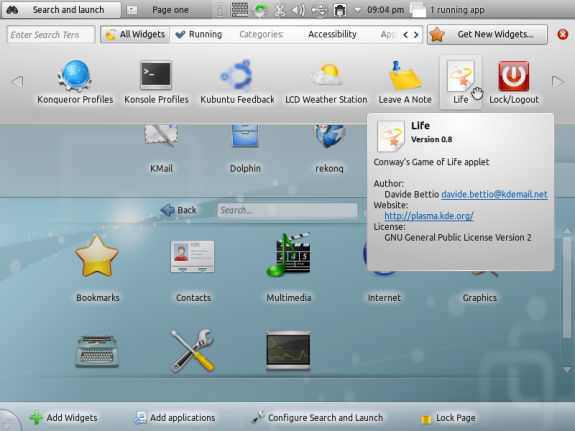Select the Konsole Profiles widget
This screenshot has width=575, height=431.
tap(156, 82)
